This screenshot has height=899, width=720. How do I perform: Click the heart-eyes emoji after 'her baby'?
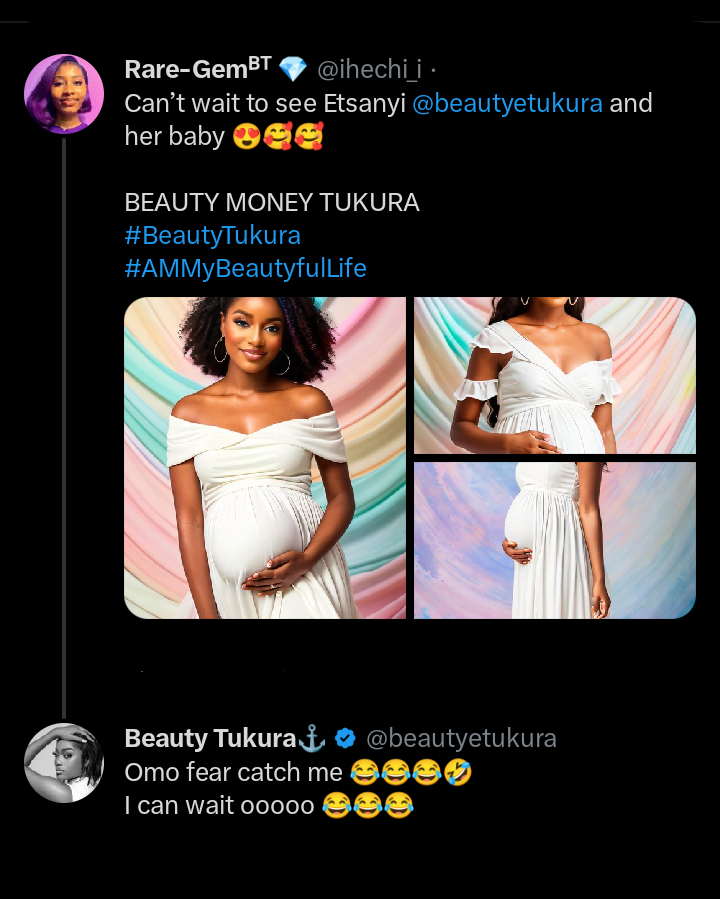[x=246, y=137]
